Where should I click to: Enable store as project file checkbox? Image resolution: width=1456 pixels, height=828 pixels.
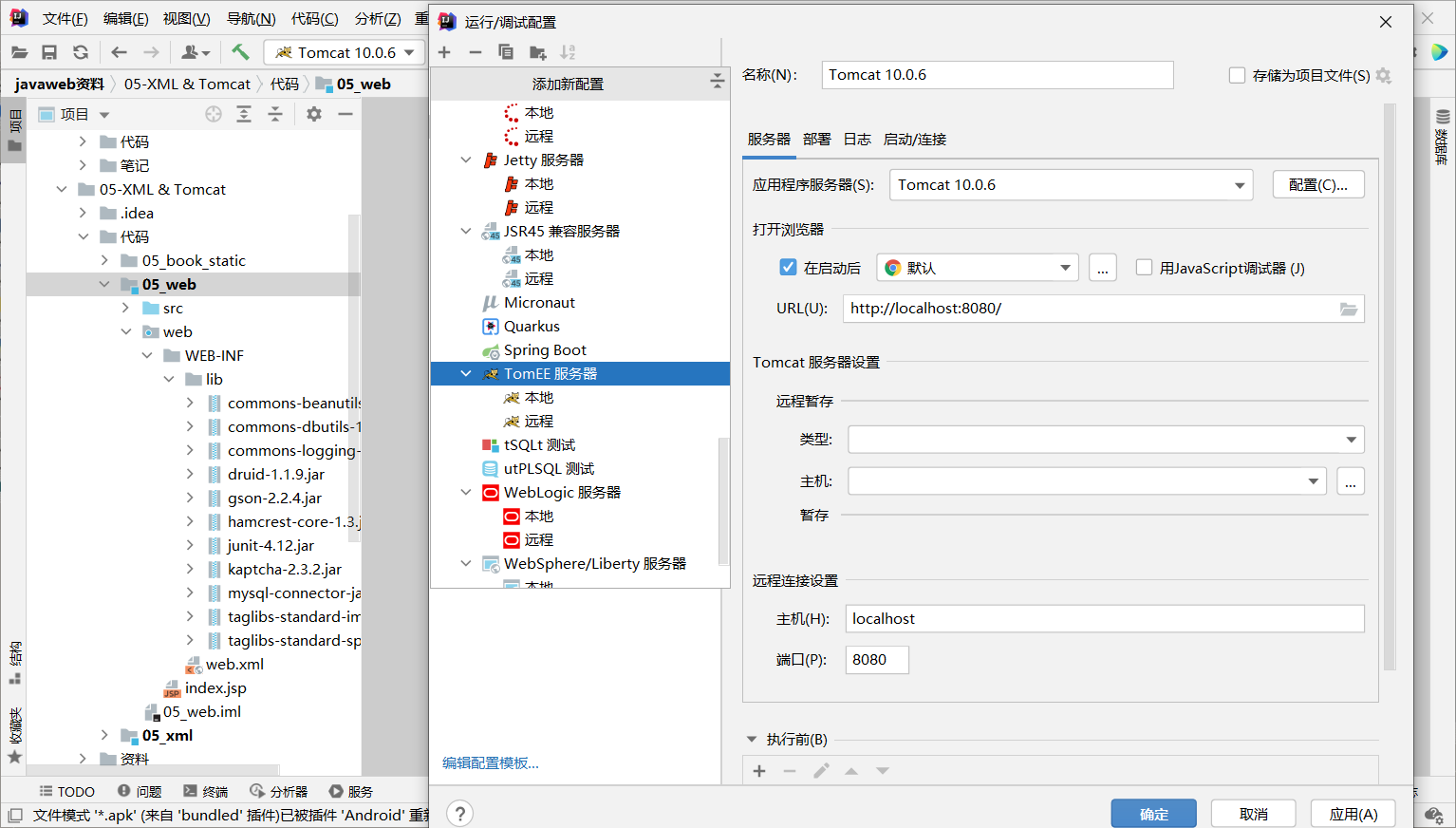(1237, 75)
